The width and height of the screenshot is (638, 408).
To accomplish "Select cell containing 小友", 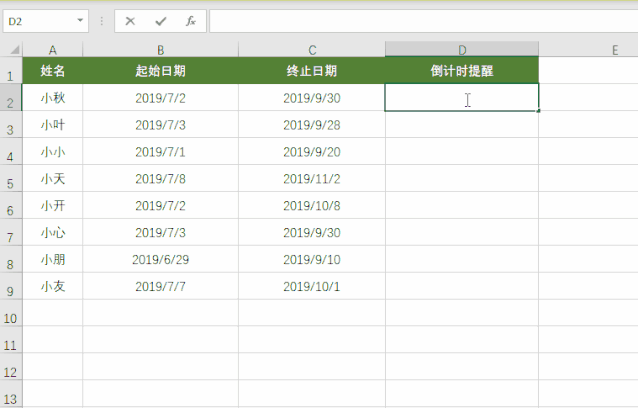I will point(52,286).
